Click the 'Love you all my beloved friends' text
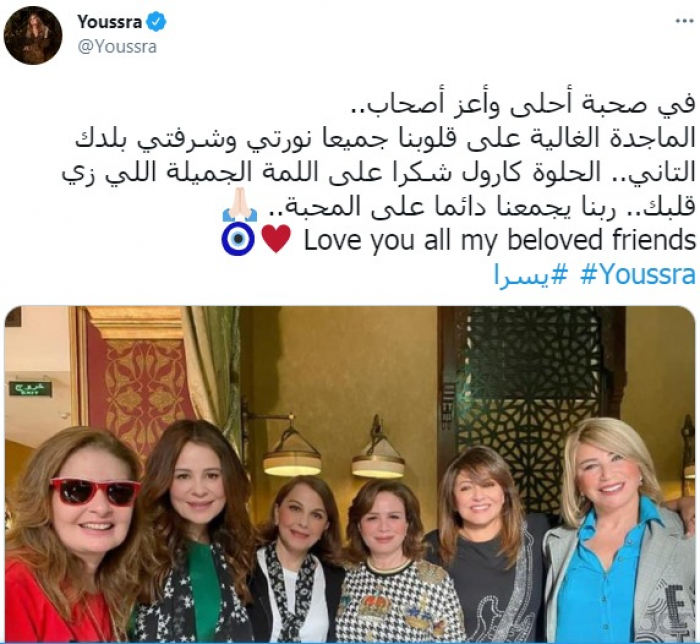The image size is (700, 644). [500, 240]
